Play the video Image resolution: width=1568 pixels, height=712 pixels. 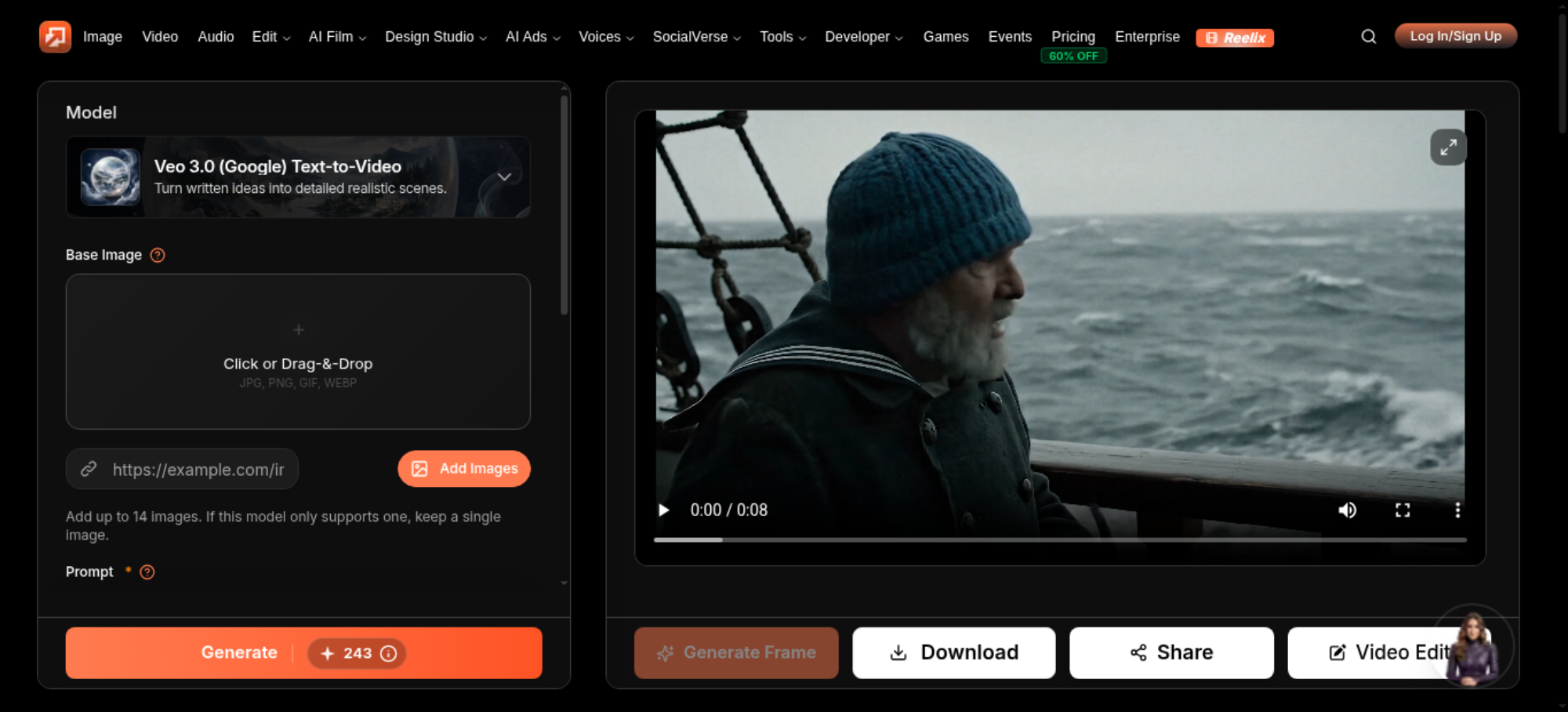(x=664, y=510)
